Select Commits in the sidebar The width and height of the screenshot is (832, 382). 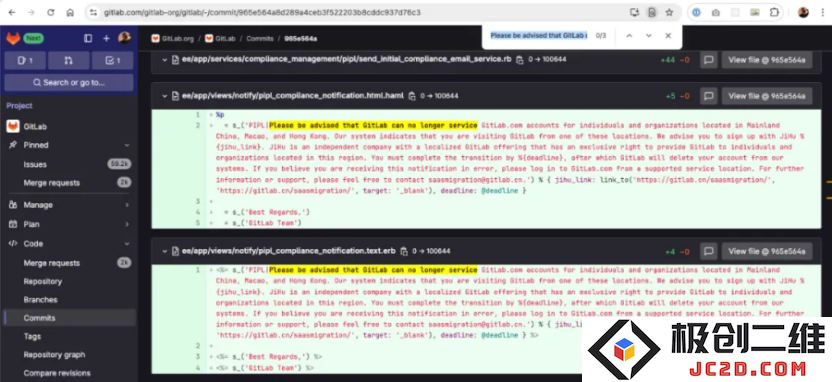69,318
